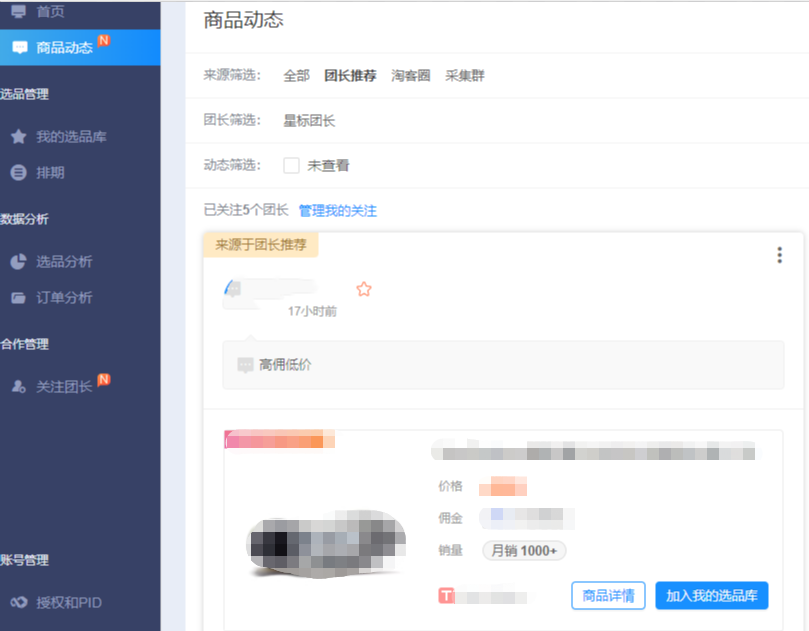Open the 商品动态 sidebar menu item
The image size is (809, 631).
pos(64,47)
